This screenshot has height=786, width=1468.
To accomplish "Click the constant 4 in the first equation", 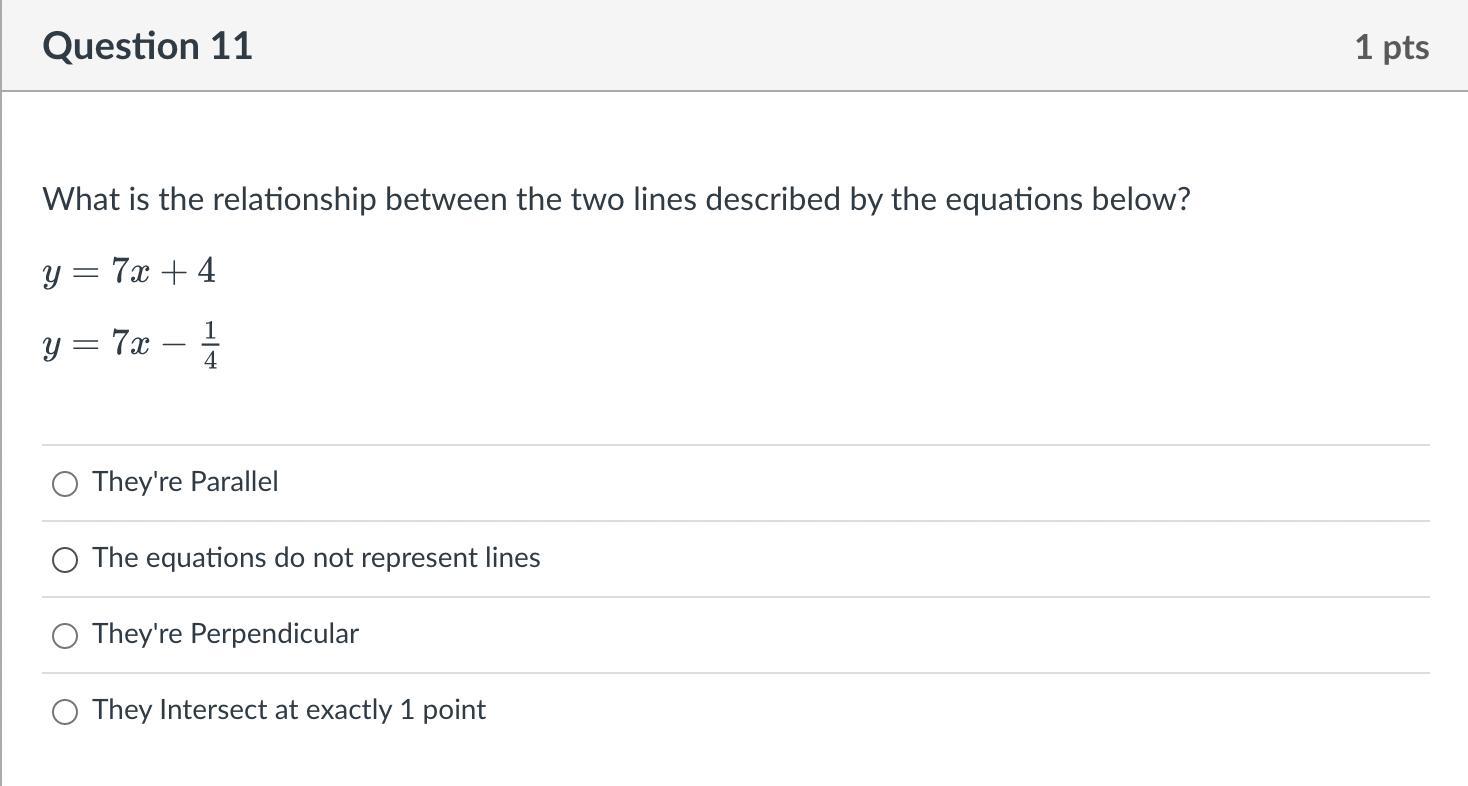I will tap(206, 270).
